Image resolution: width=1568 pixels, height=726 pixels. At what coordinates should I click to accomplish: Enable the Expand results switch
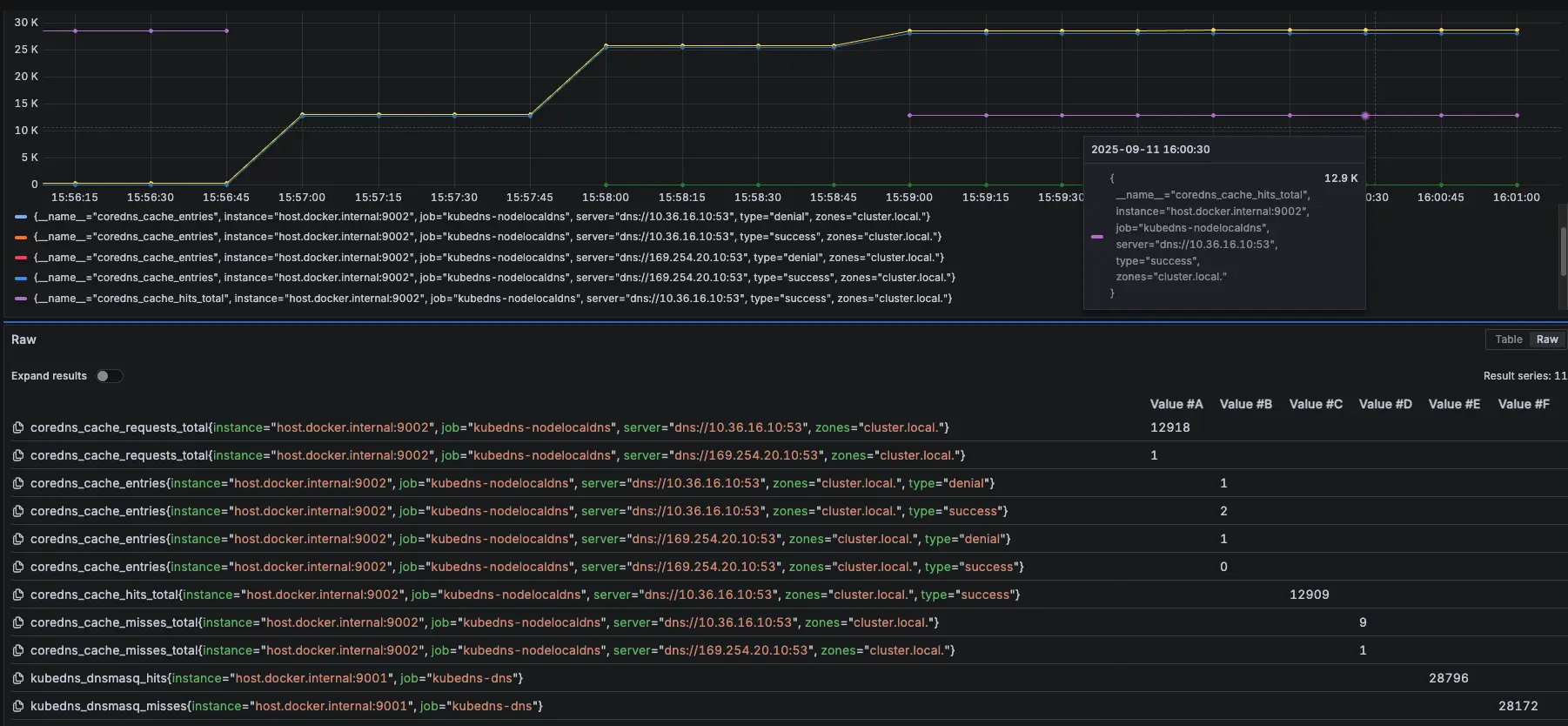pos(110,376)
